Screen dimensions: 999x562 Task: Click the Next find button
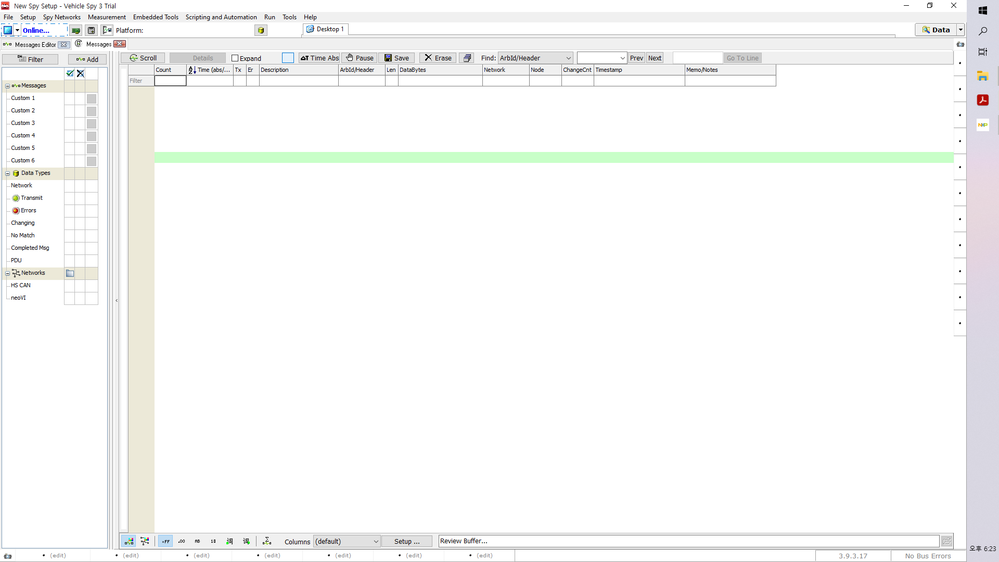pos(655,58)
